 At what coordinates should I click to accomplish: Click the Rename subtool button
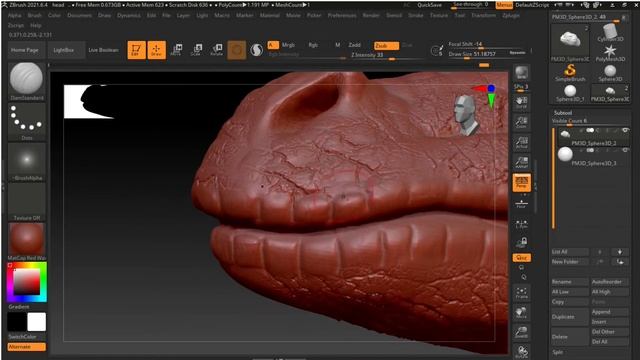pyautogui.click(x=570, y=282)
